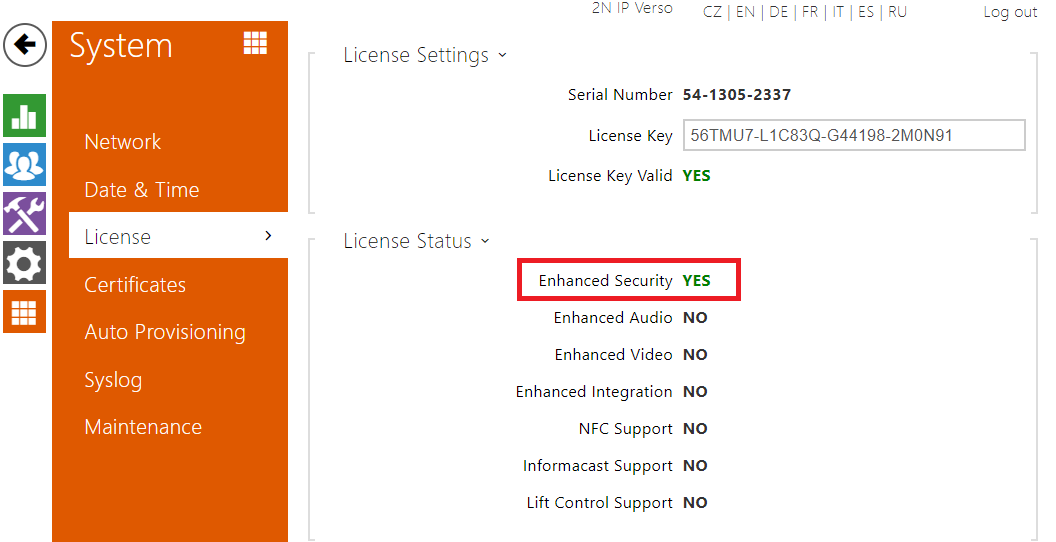1056x542 pixels.
Task: Select Auto Provisioning in sidebar
Action: coord(165,332)
